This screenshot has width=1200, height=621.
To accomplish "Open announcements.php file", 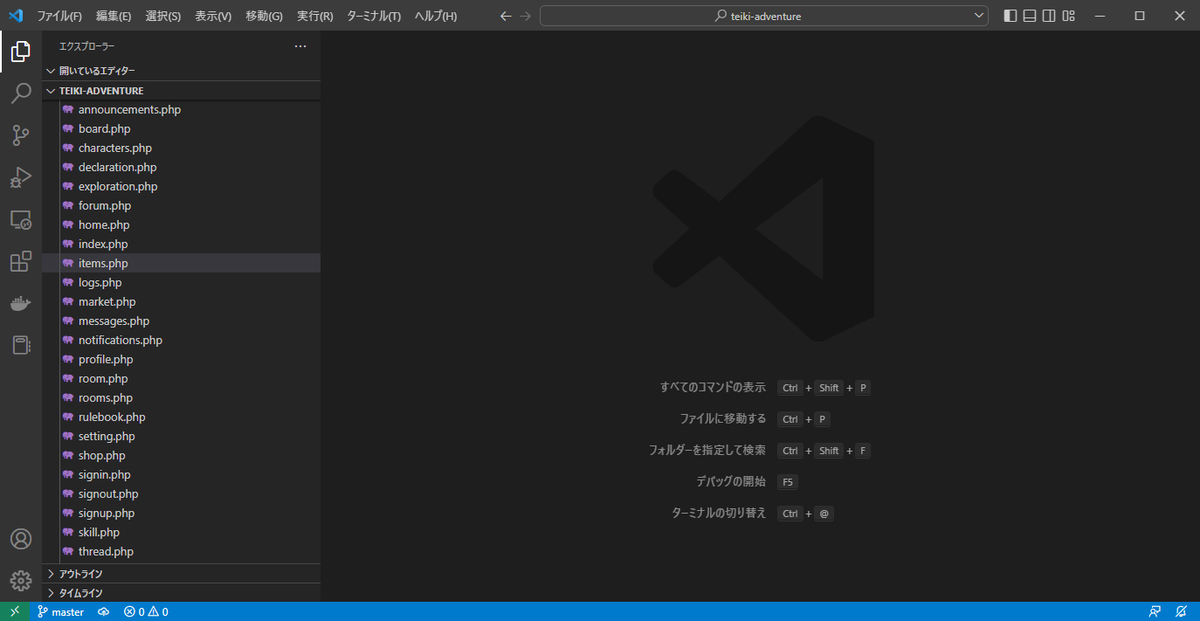I will pos(181,110).
